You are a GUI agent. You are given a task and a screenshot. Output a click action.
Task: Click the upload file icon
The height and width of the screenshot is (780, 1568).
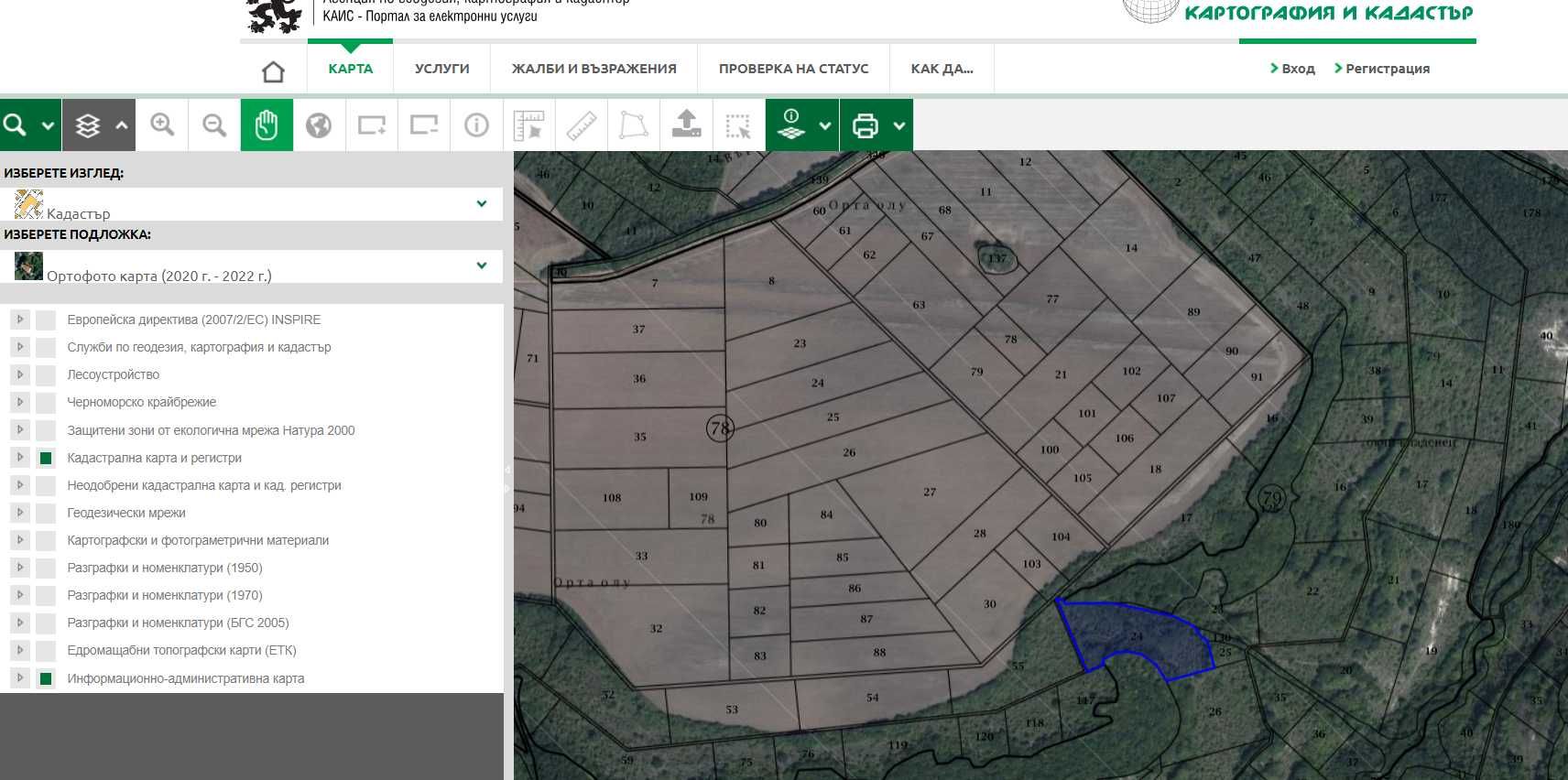(x=686, y=125)
